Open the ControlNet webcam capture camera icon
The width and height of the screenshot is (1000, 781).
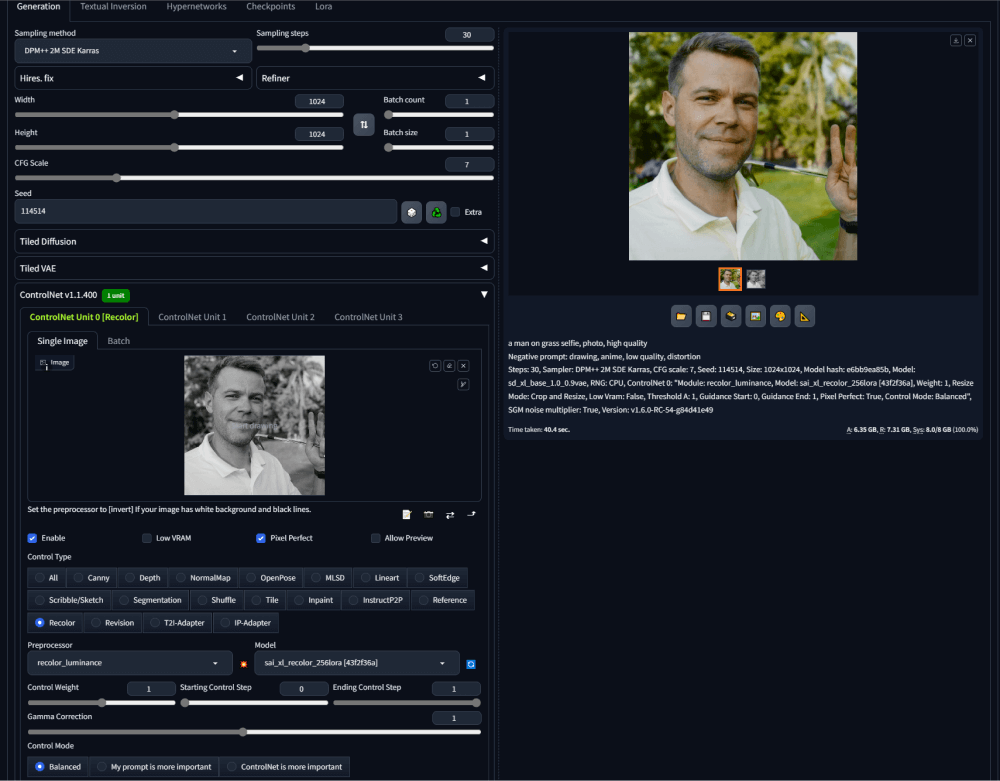(x=428, y=514)
